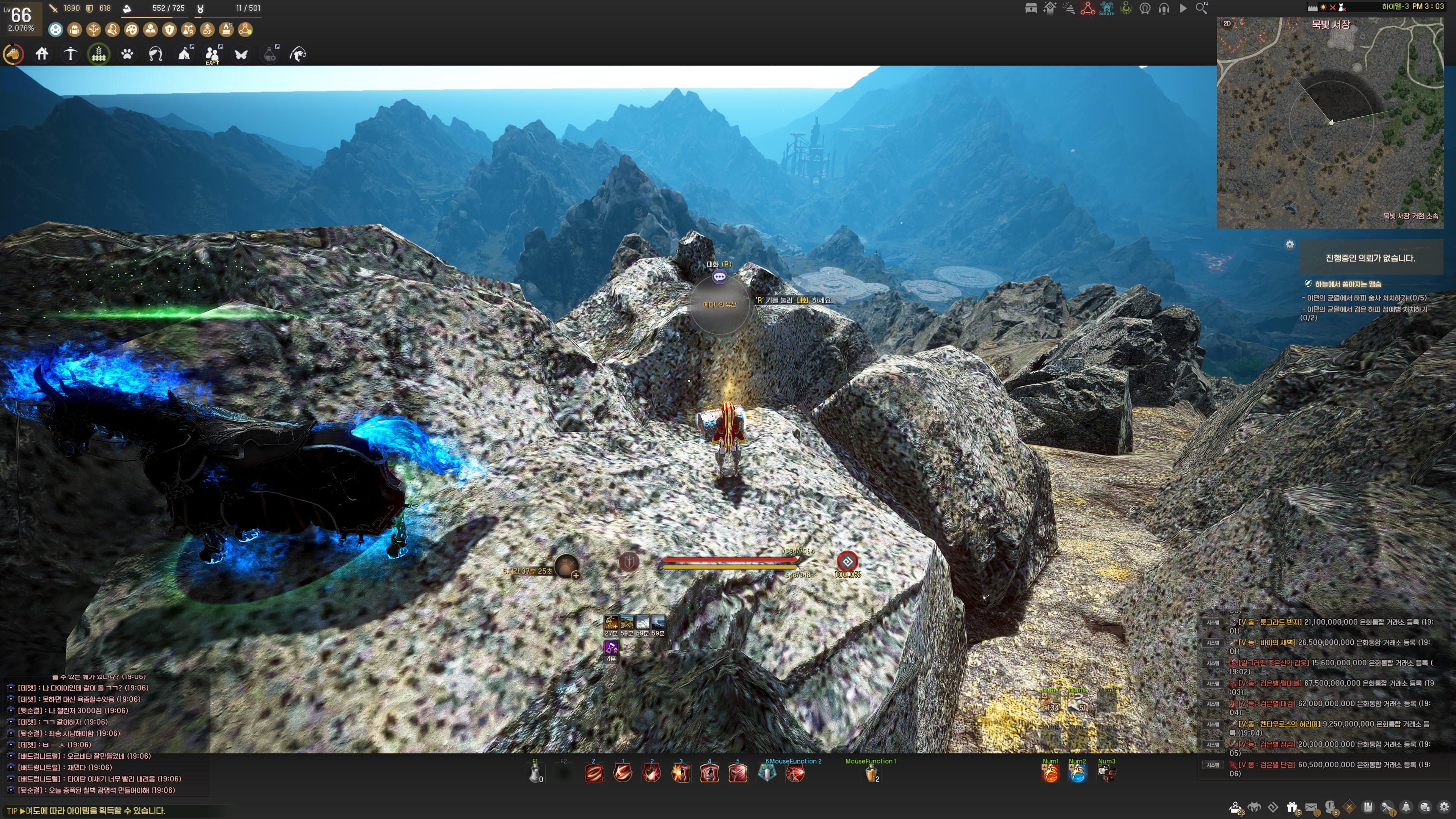The height and width of the screenshot is (819, 1456).
Task: Open the settings gear at bottom right
Action: [1444, 808]
